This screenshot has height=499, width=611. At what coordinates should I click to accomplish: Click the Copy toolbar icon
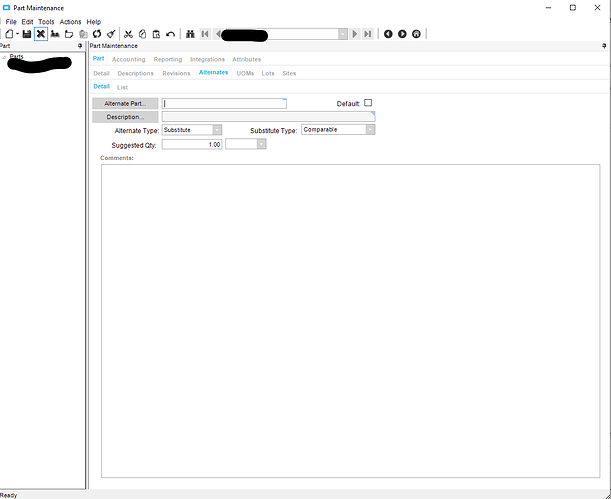coord(142,34)
